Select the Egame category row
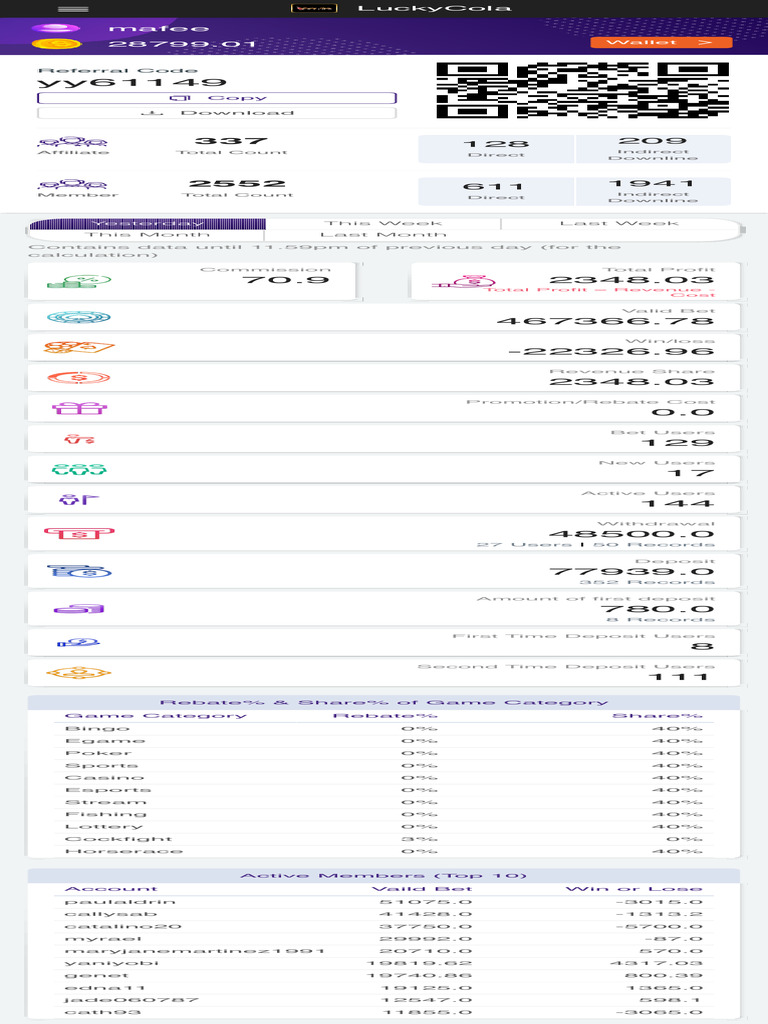The image size is (768, 1024). pyautogui.click(x=384, y=741)
